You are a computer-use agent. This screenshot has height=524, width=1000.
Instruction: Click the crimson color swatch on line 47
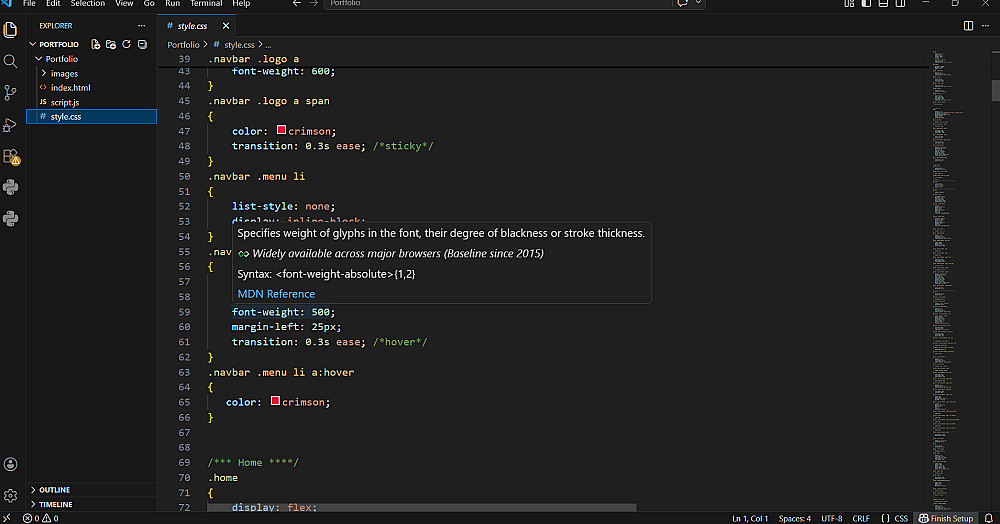point(281,131)
